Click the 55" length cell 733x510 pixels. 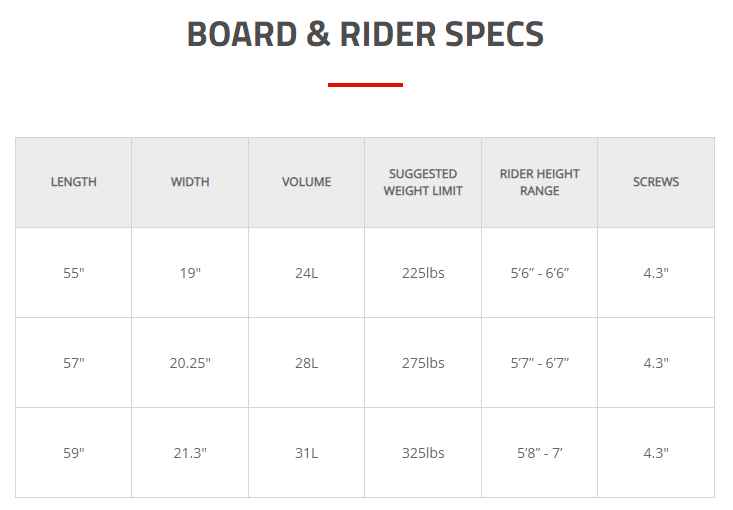(x=73, y=273)
